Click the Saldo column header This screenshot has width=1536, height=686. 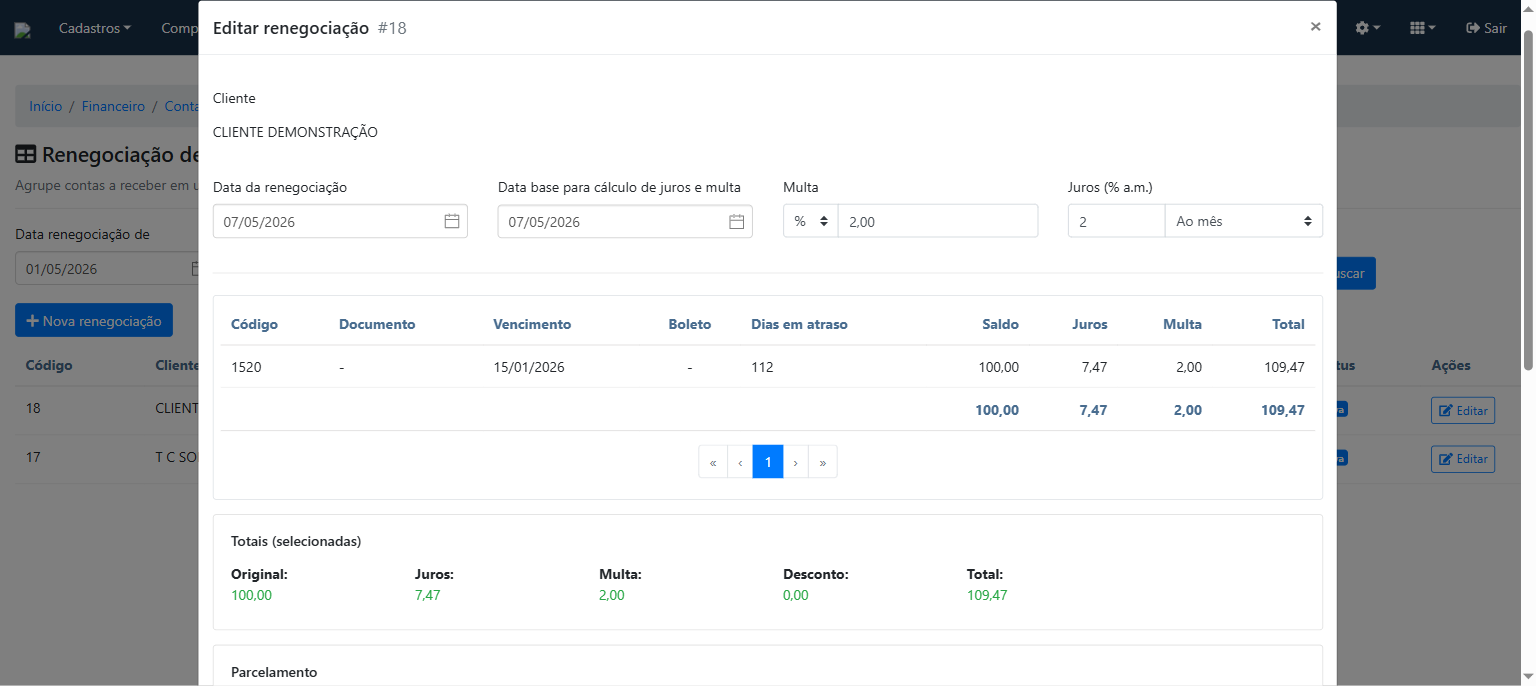[x=1000, y=324]
